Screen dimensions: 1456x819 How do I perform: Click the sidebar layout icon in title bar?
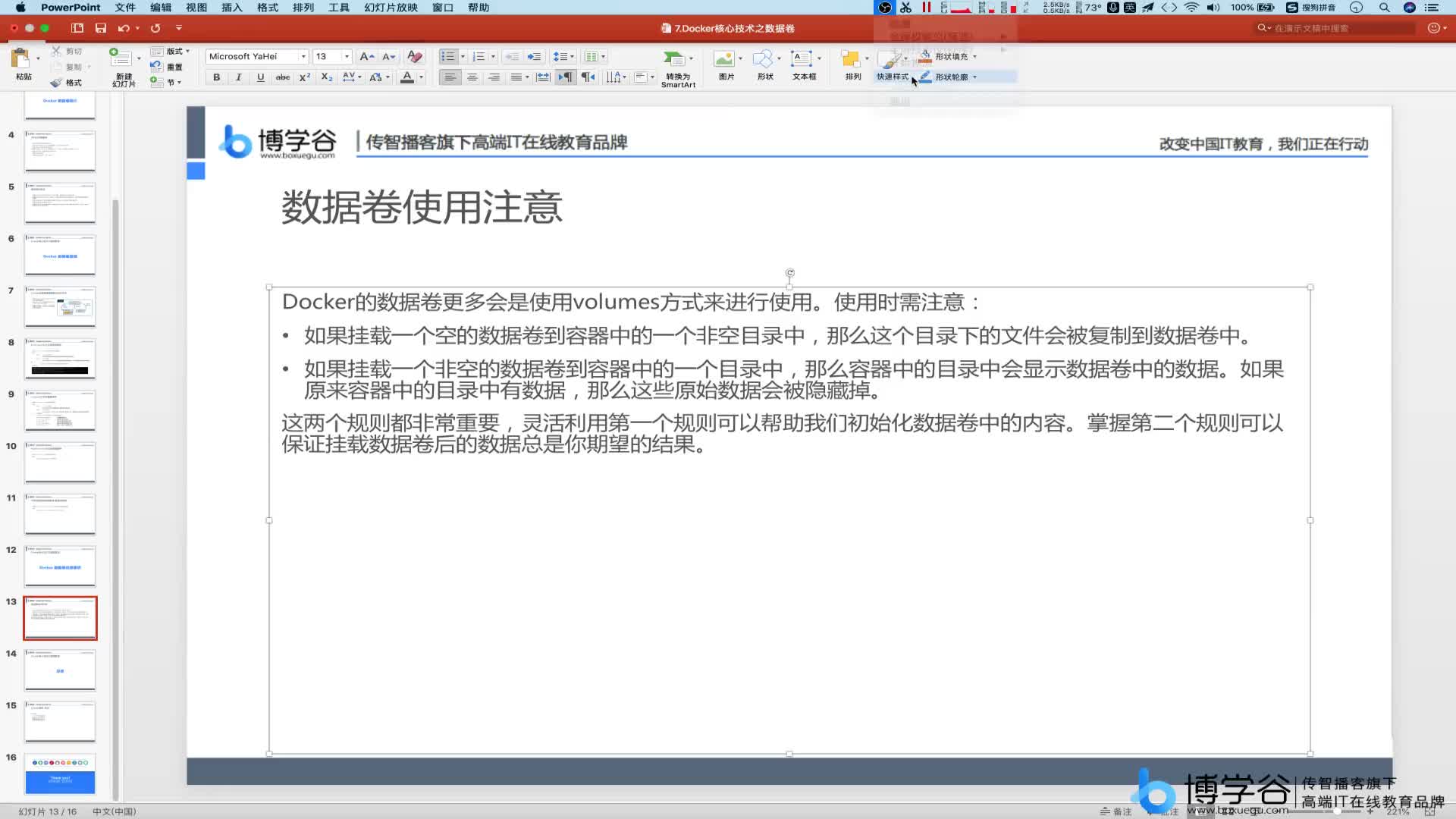coord(77,28)
